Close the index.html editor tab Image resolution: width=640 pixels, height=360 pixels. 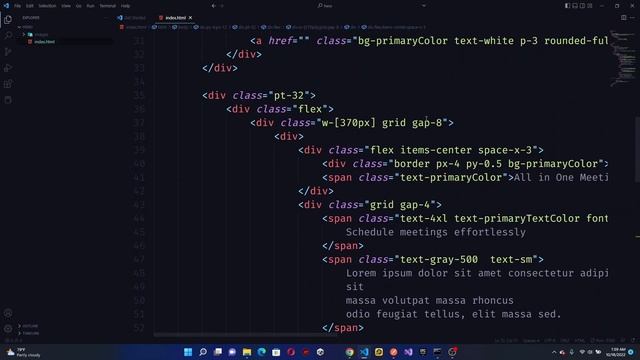(x=191, y=18)
